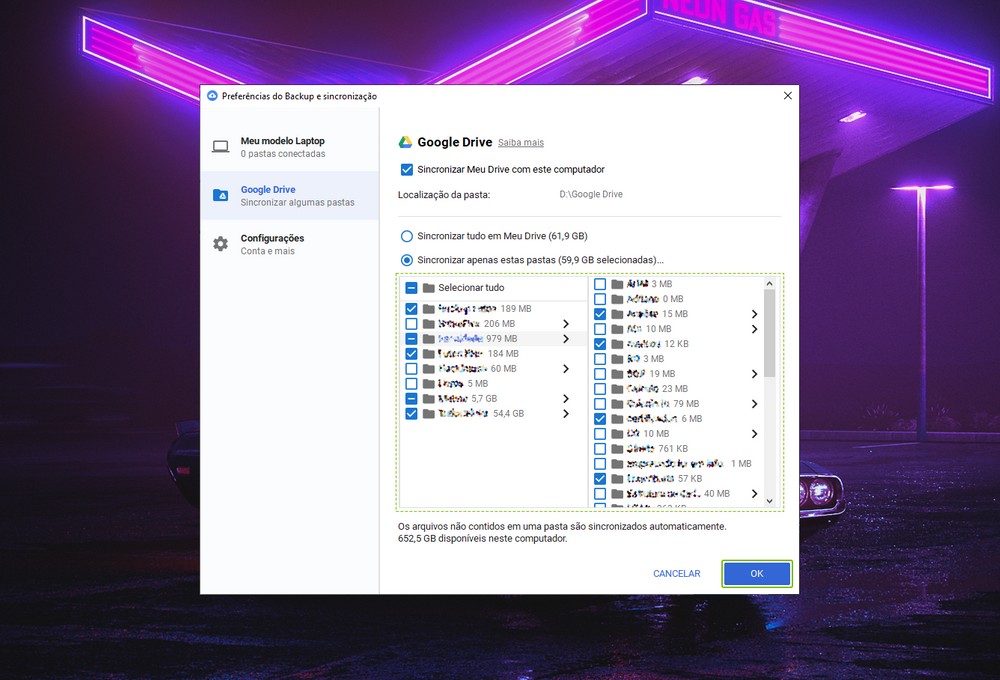Click the Configurações gear icon
Viewport: 1000px width, 680px height.
(220, 244)
